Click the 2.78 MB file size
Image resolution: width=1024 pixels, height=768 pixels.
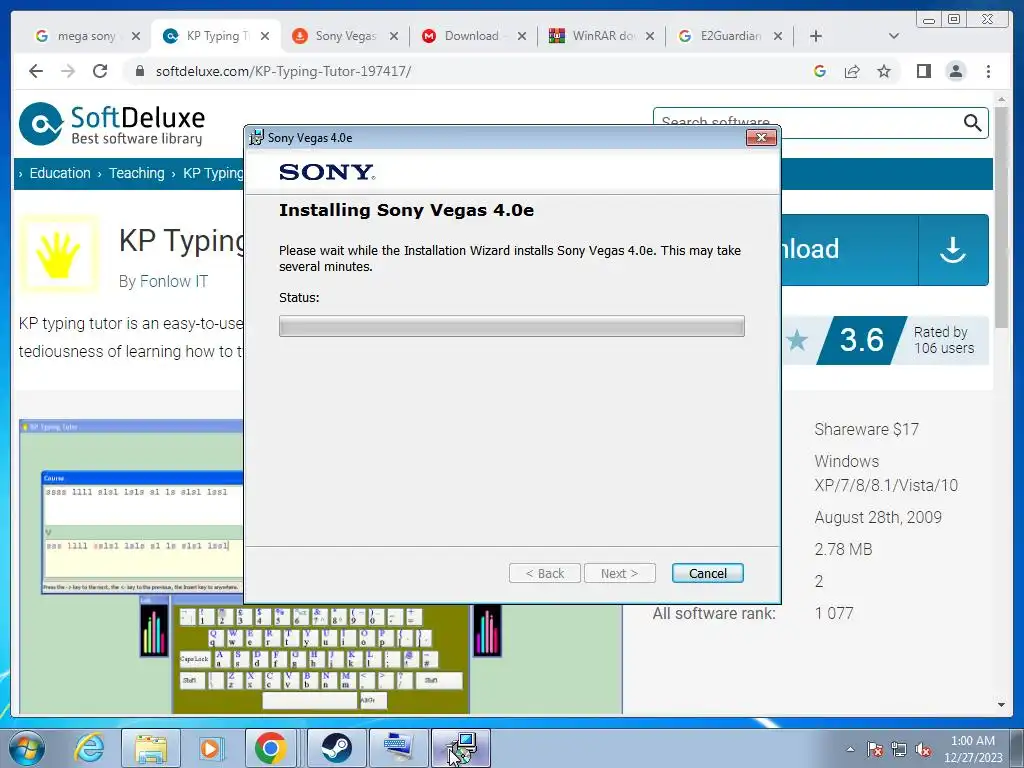click(843, 549)
